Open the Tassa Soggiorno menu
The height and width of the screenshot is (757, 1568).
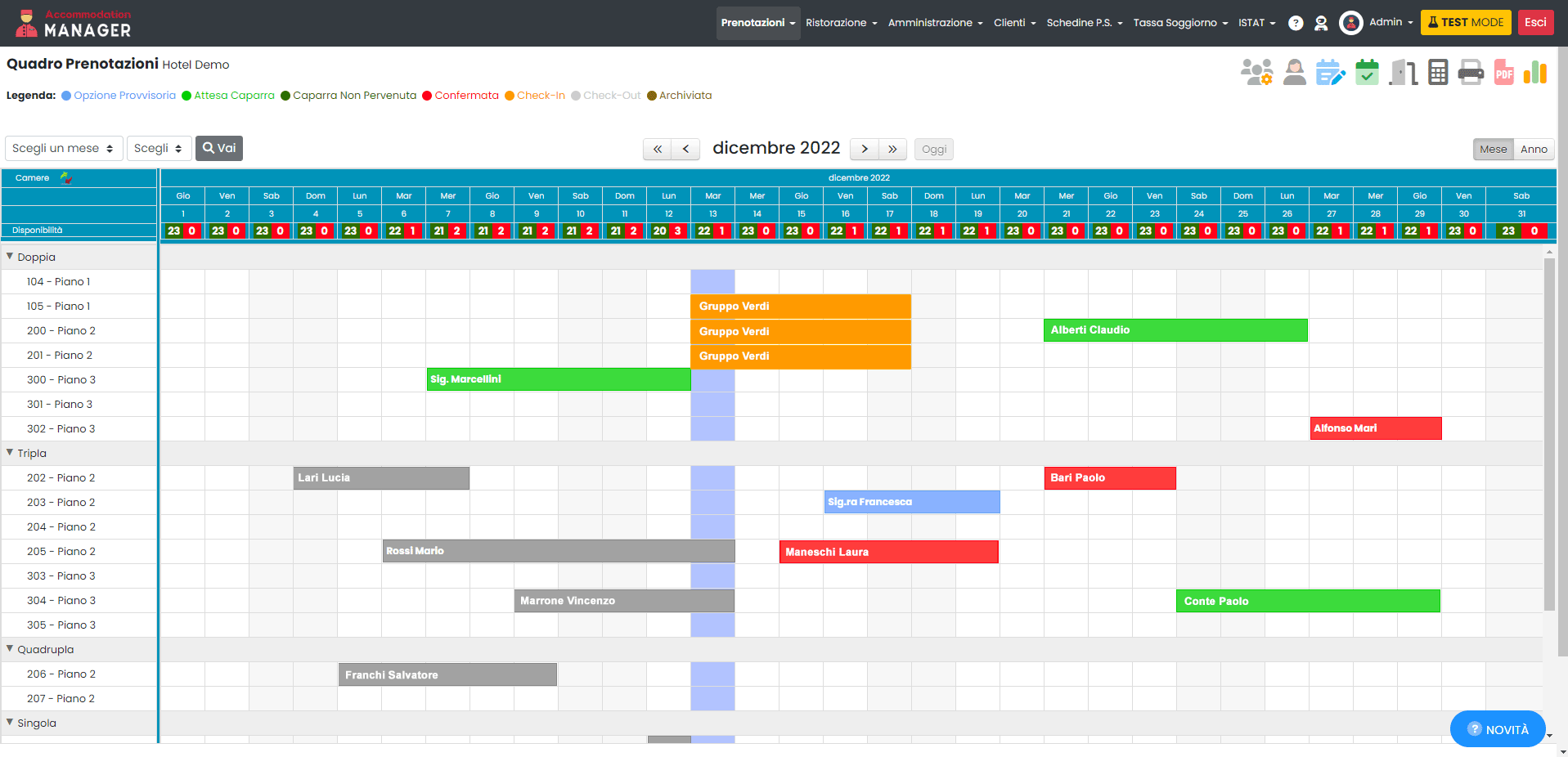[x=1179, y=23]
